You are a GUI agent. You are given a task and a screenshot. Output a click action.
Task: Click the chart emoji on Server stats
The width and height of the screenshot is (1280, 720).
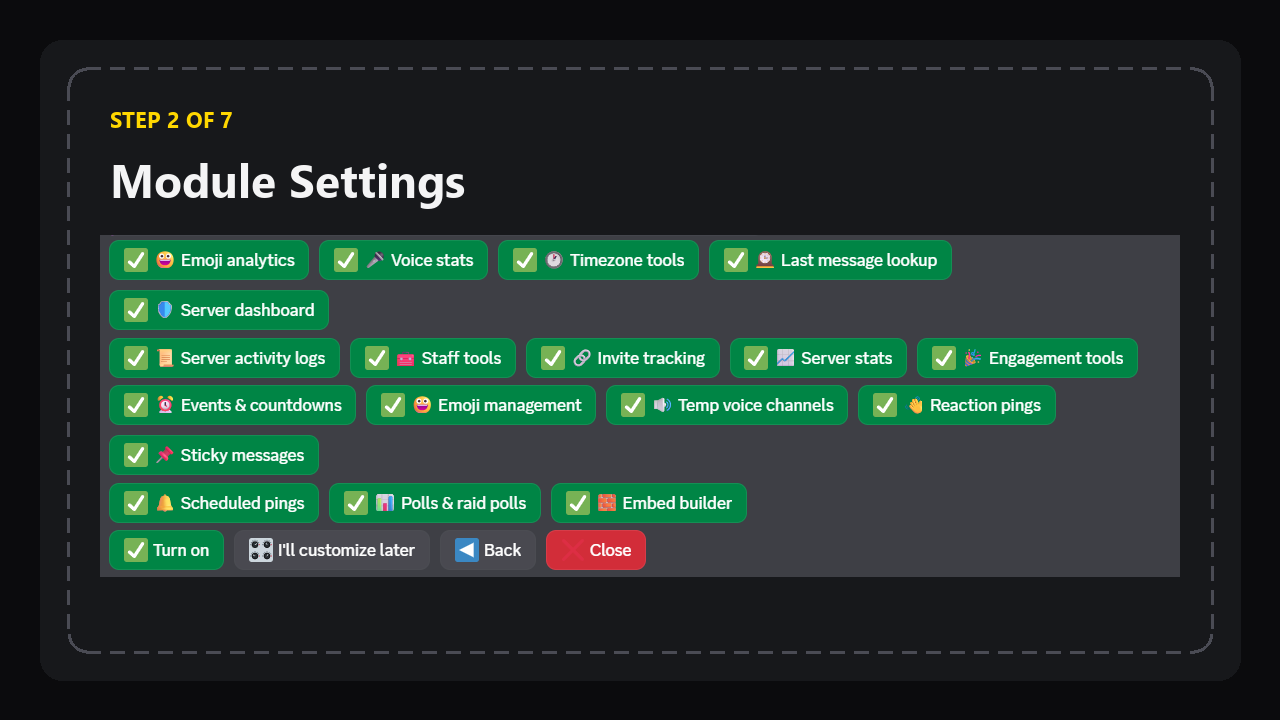pyautogui.click(x=785, y=358)
